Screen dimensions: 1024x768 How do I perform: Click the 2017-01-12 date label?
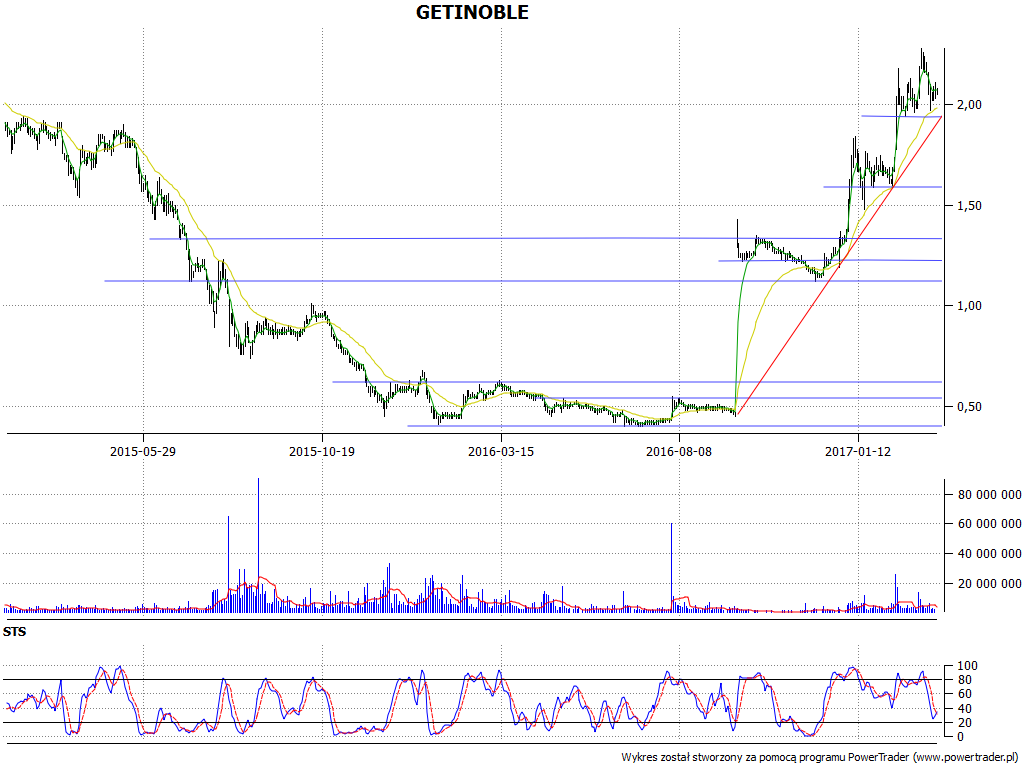coord(857,452)
